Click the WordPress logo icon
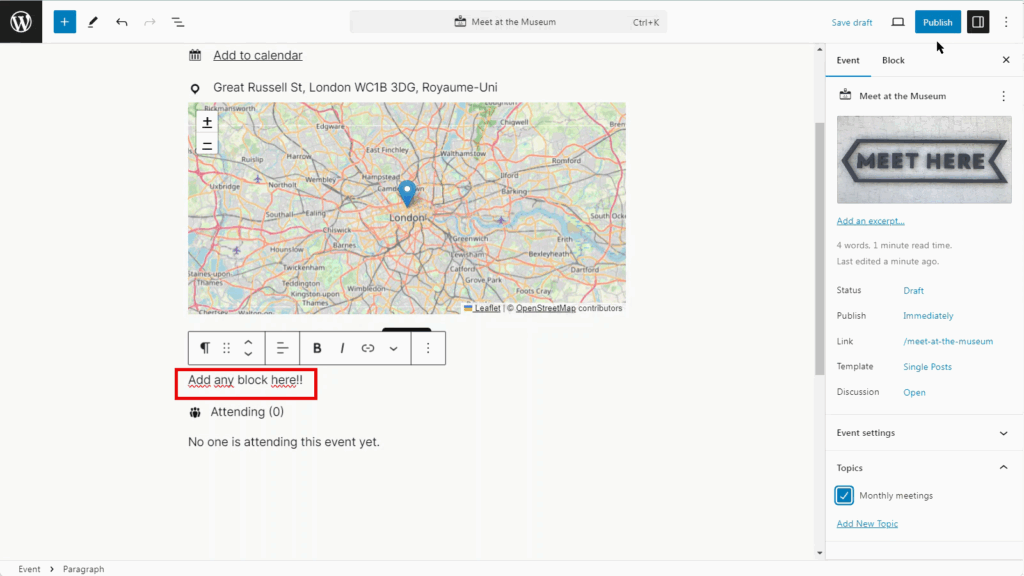This screenshot has width=1024, height=576. 21,22
